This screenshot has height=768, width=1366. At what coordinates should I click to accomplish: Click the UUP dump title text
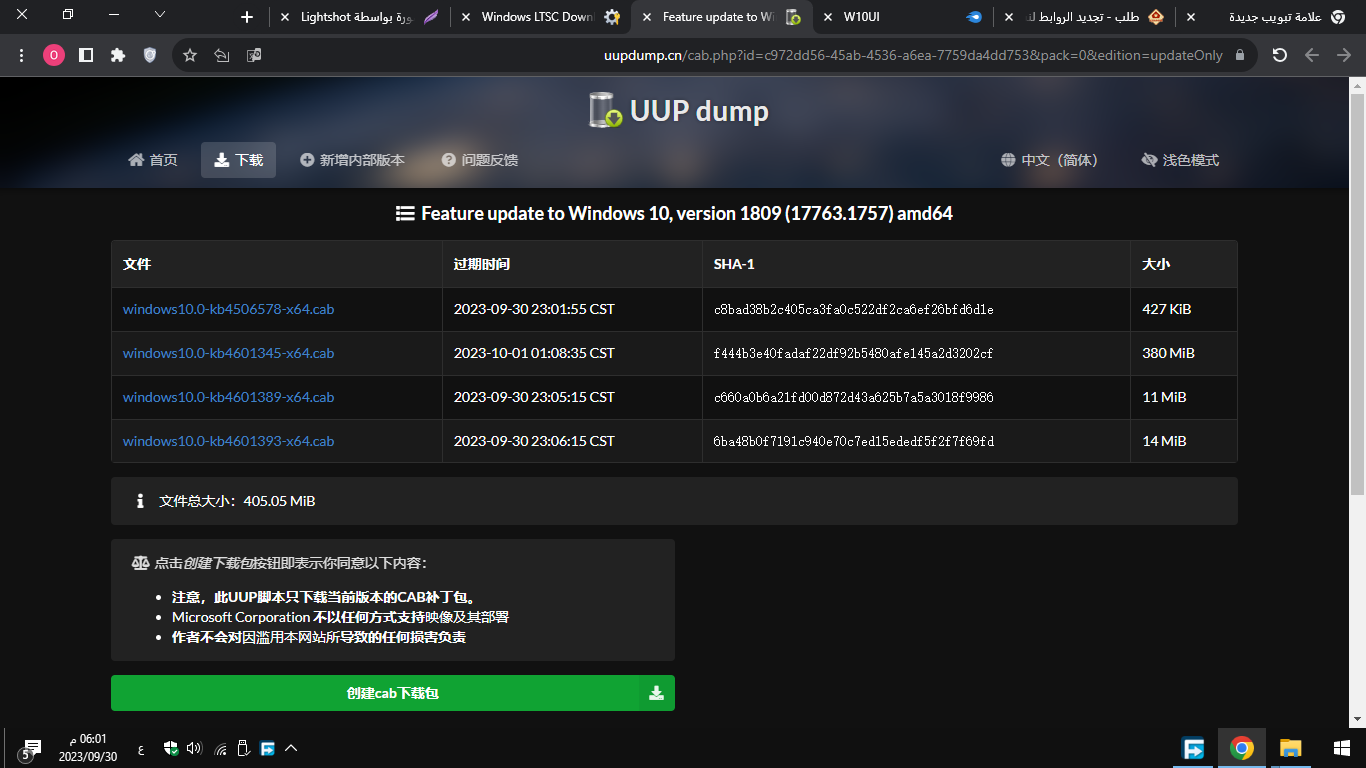point(699,110)
